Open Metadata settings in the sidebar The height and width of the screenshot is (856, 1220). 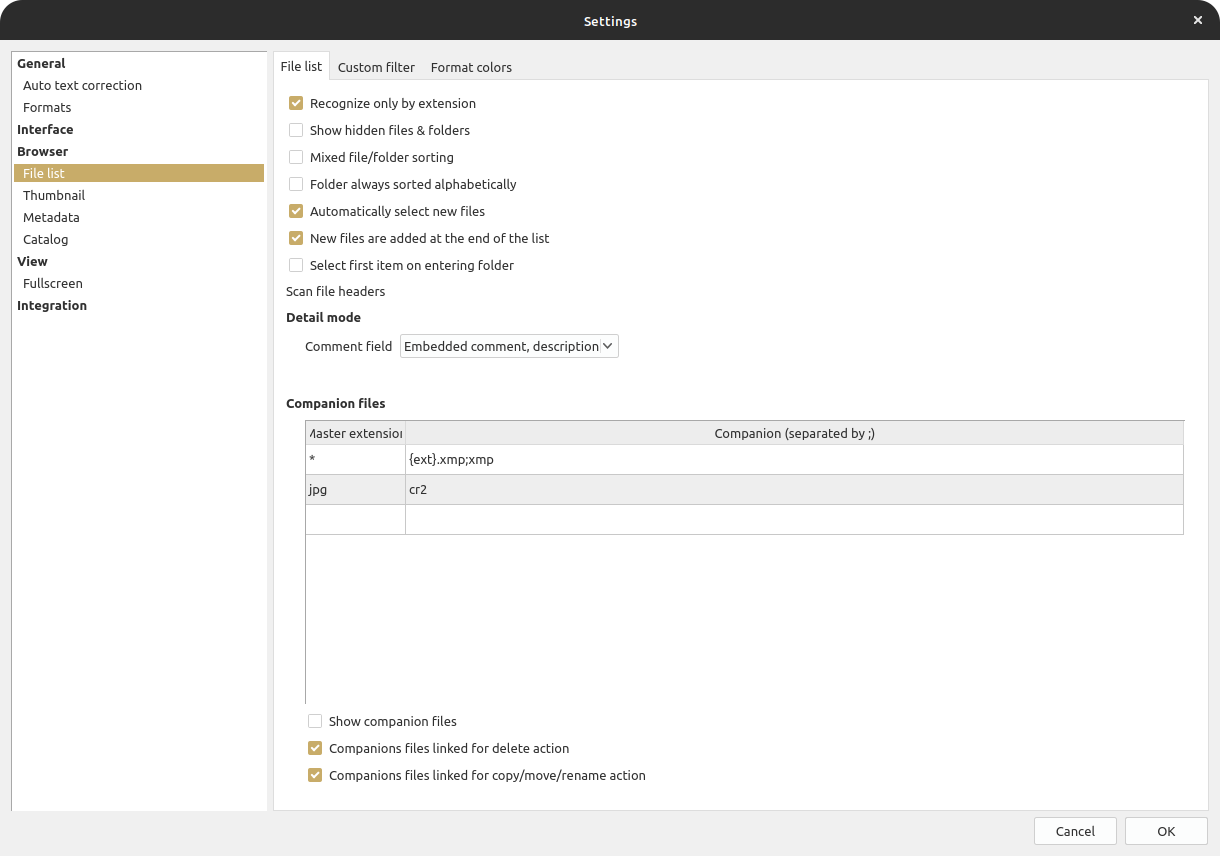51,217
